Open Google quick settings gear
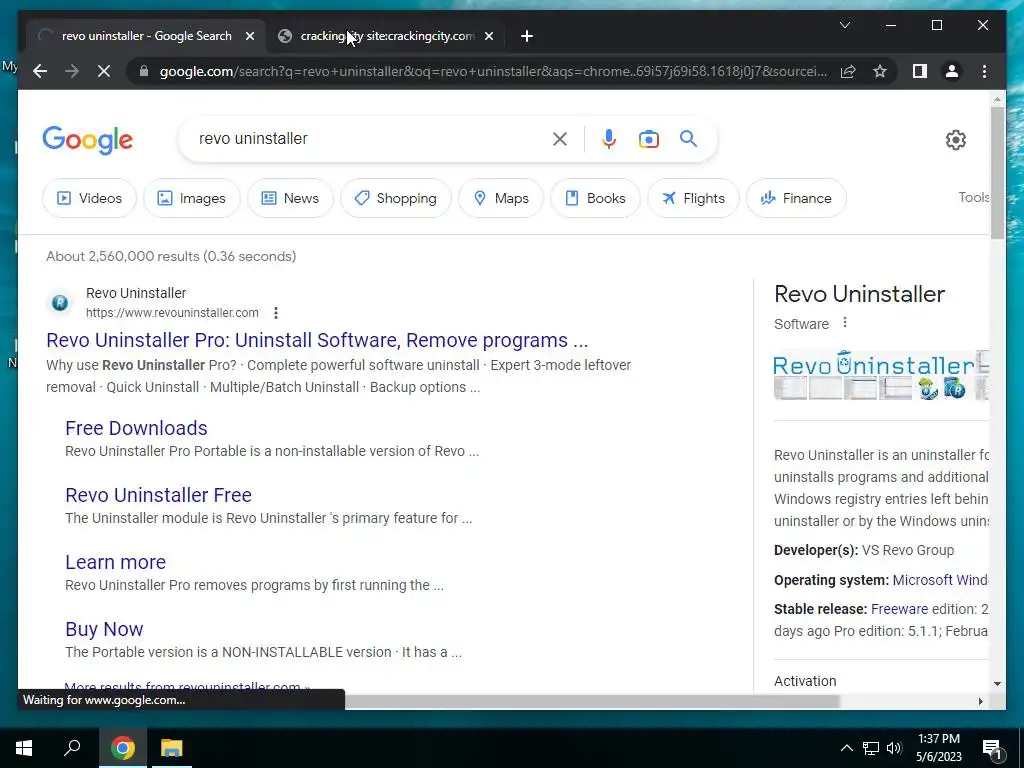Image resolution: width=1024 pixels, height=768 pixels. tap(955, 140)
